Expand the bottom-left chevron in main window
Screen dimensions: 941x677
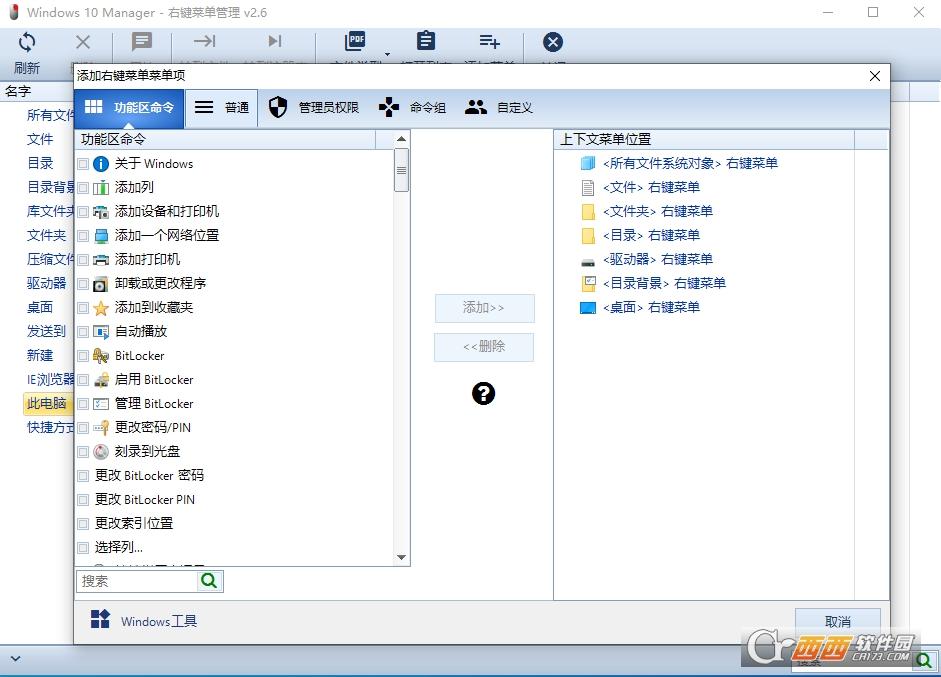(x=16, y=658)
